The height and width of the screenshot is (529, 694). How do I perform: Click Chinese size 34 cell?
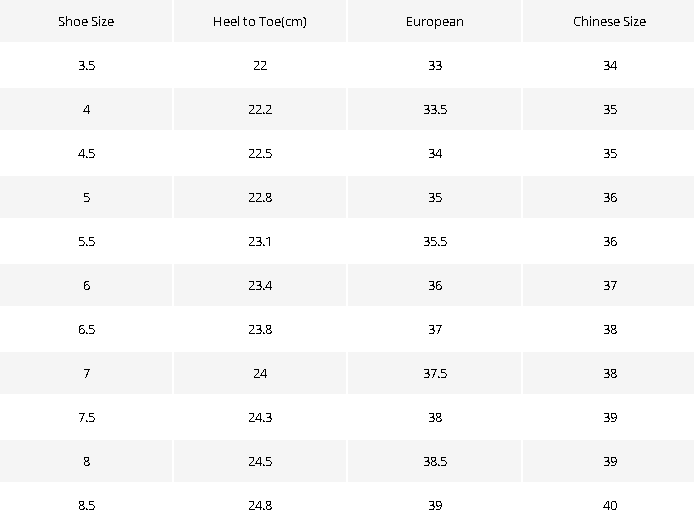(609, 66)
